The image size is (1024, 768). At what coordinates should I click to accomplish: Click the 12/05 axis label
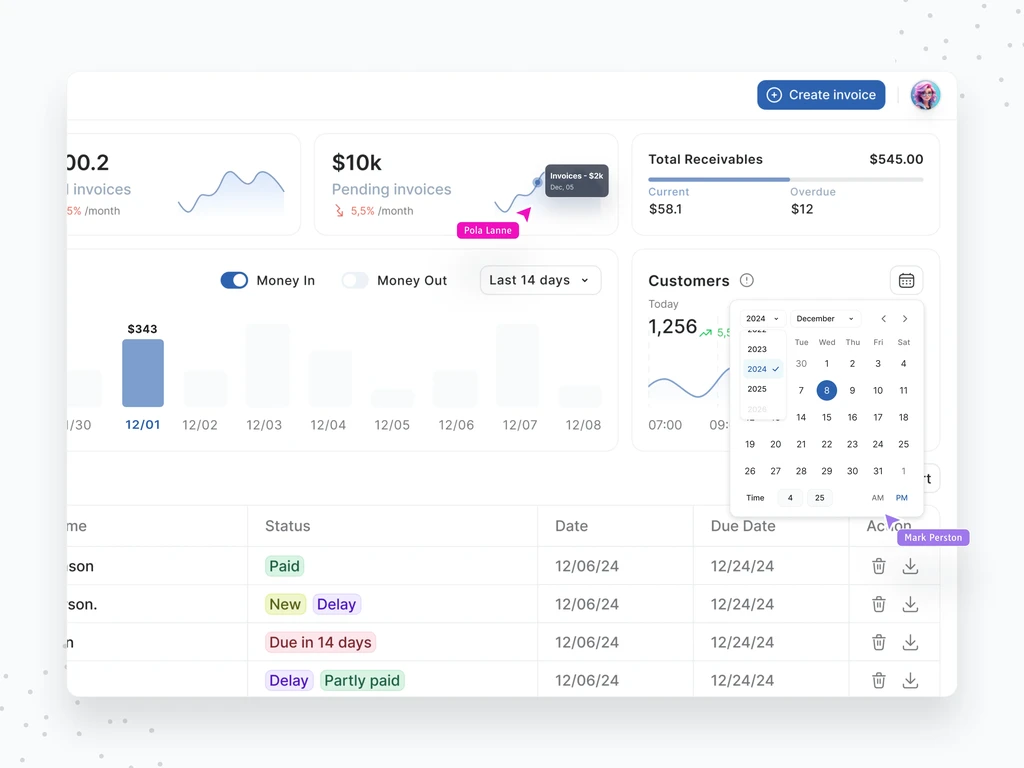tap(392, 425)
